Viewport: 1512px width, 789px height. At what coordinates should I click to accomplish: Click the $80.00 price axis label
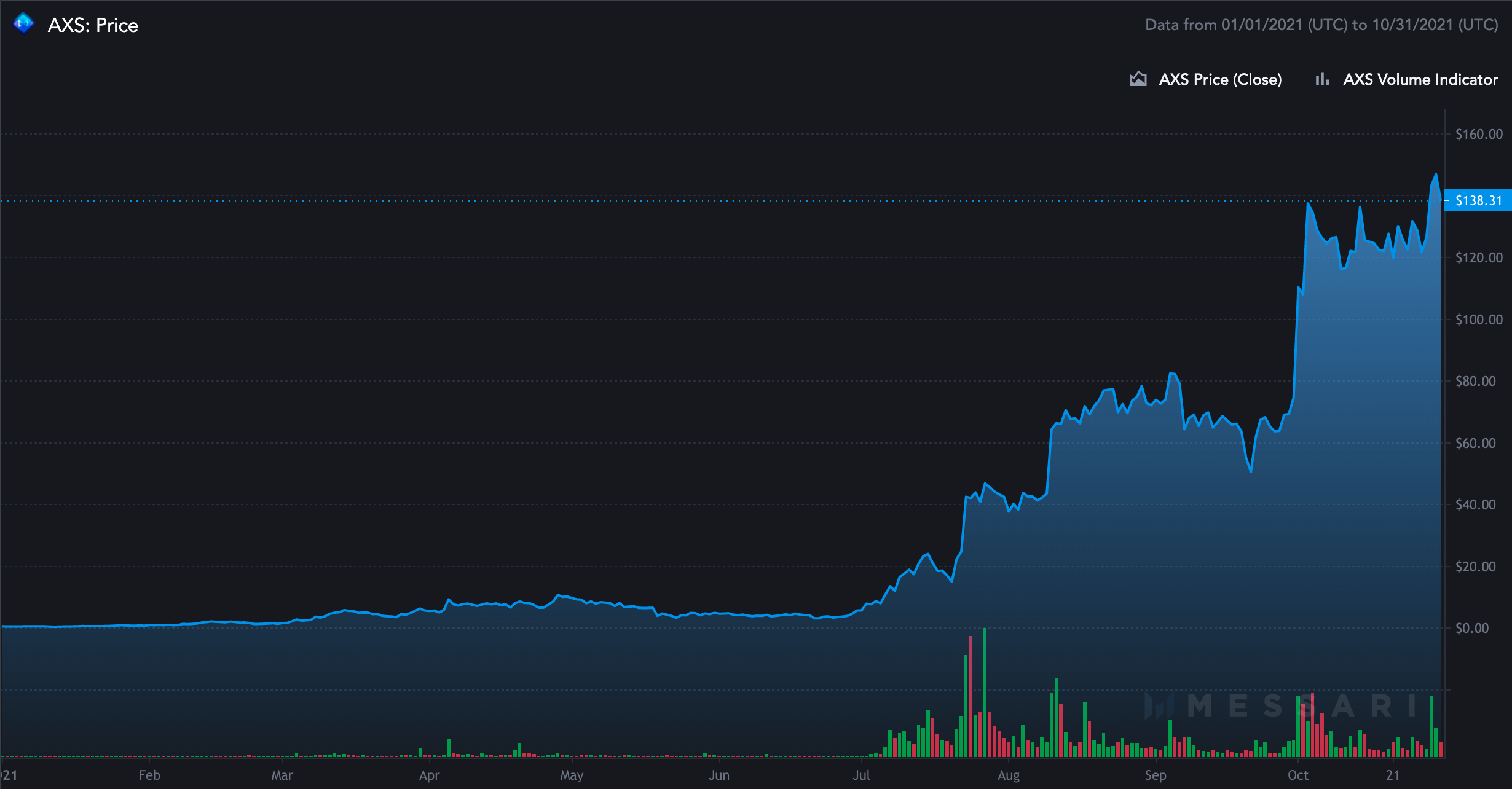(1475, 381)
